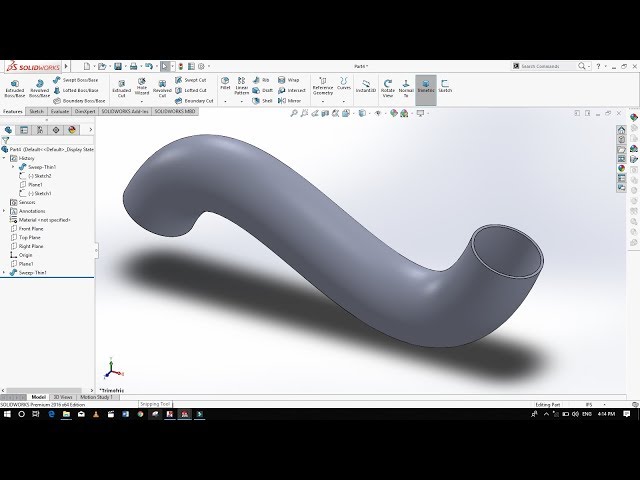Expand the bottom Sweep-Thin1 feature node
Viewport: 640px width, 480px height.
[x=4, y=272]
